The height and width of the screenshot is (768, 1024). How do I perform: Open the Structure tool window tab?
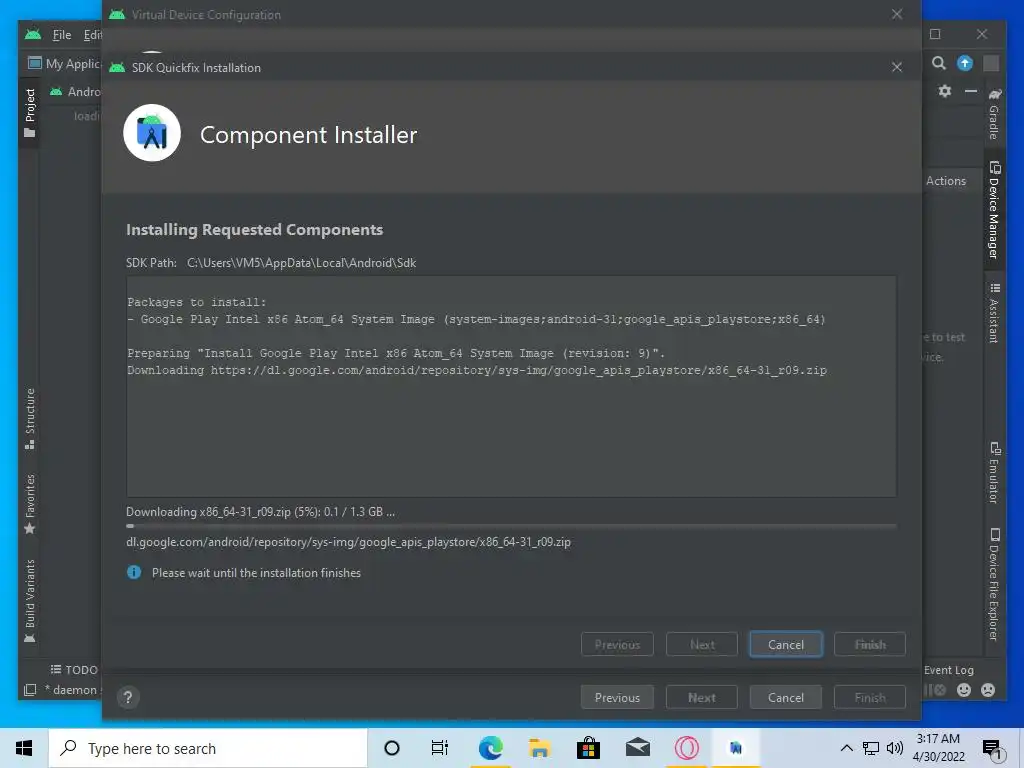[29, 419]
